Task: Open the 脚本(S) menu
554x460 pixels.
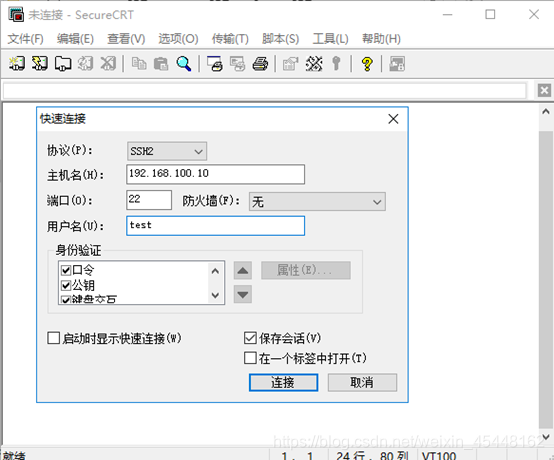Action: pyautogui.click(x=281, y=39)
